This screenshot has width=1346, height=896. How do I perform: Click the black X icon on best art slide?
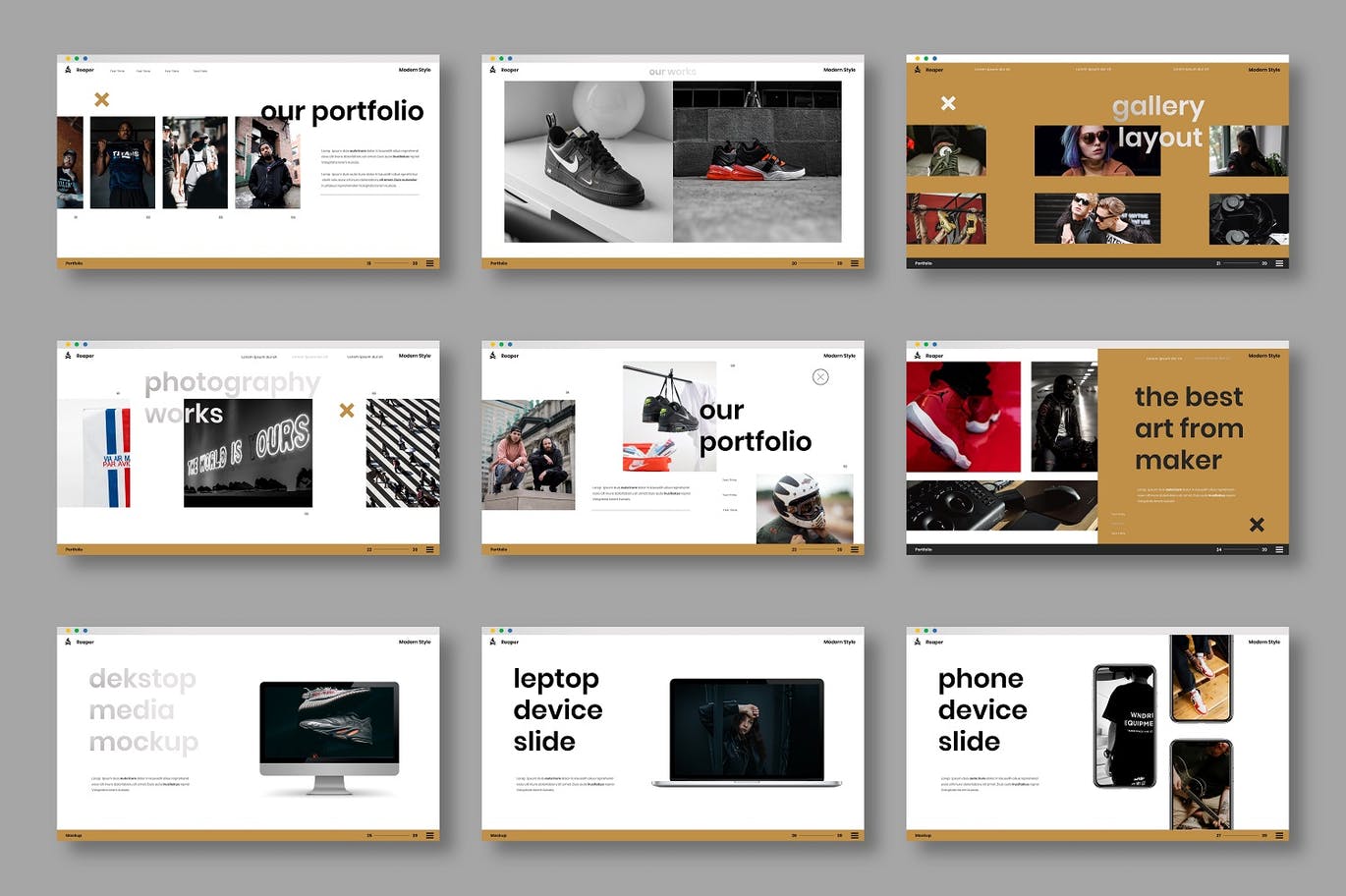tap(1257, 525)
